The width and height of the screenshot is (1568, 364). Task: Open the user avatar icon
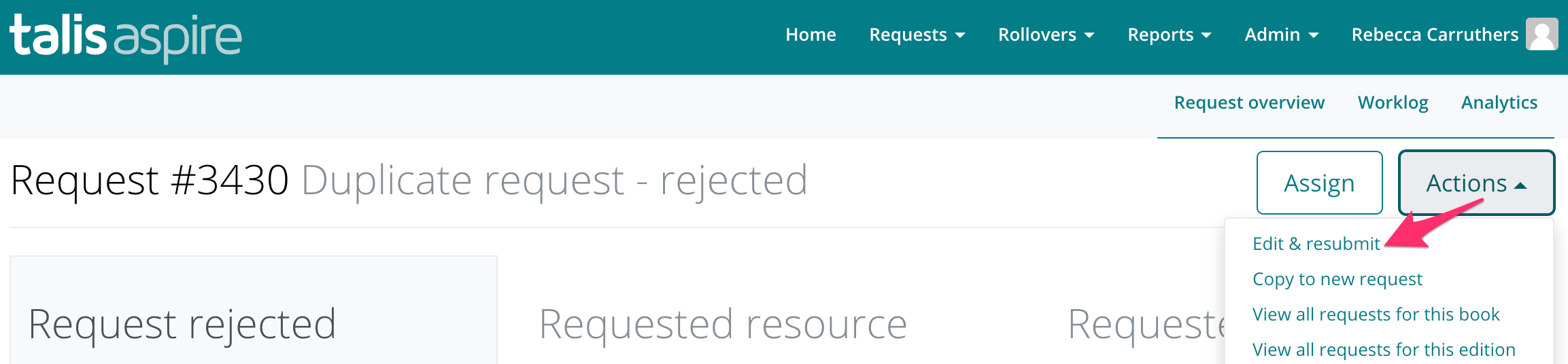pos(1541,34)
